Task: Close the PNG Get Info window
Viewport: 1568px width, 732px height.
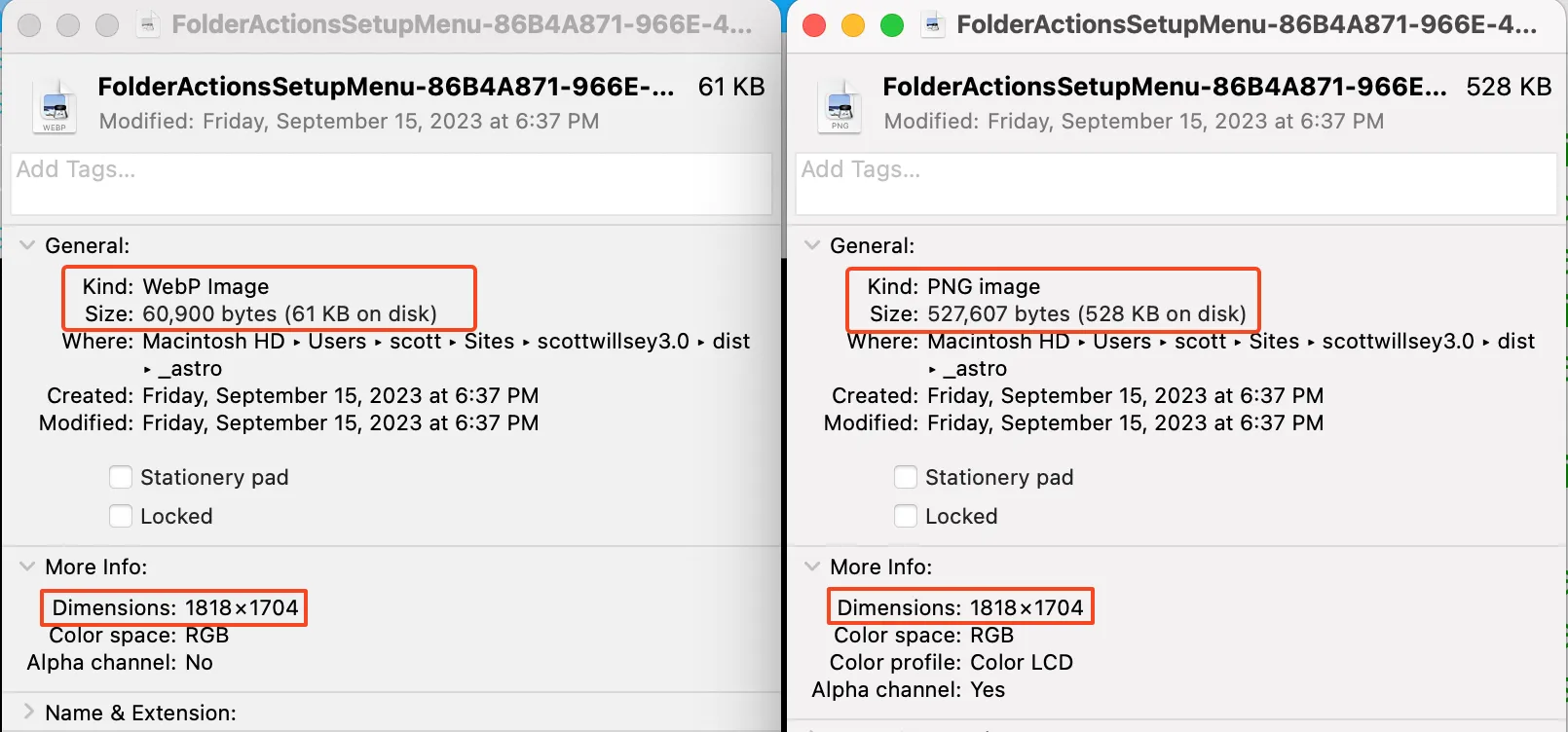Action: 815,24
